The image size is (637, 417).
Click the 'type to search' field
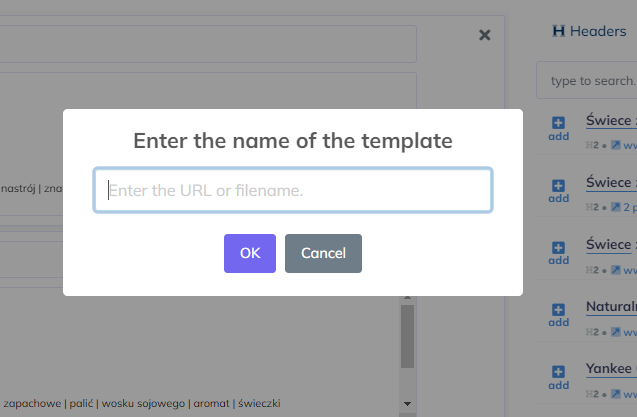tap(590, 80)
